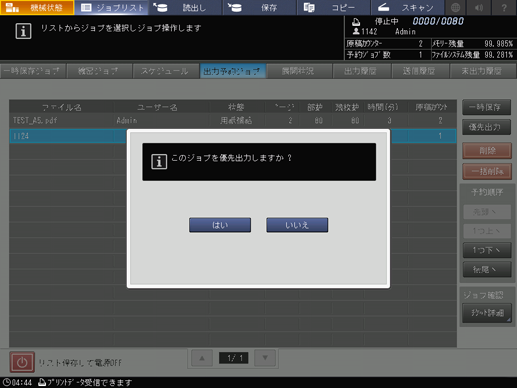Click the 時間(分) column header
The image size is (517, 388).
383,107
